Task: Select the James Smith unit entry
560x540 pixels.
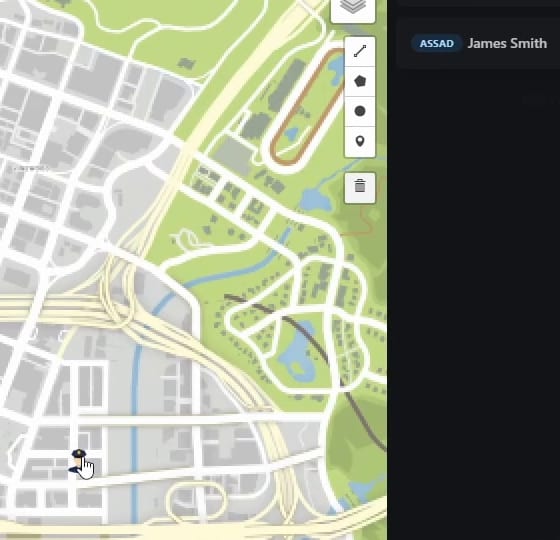Action: tap(479, 44)
